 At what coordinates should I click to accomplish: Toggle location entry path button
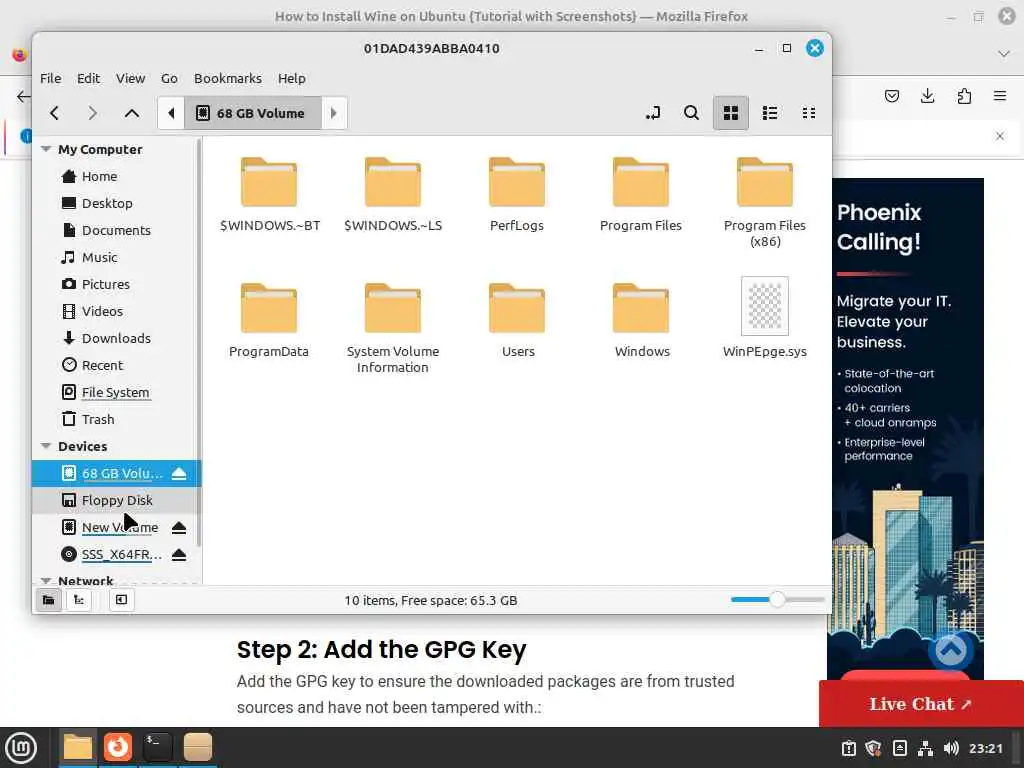pyautogui.click(x=652, y=113)
